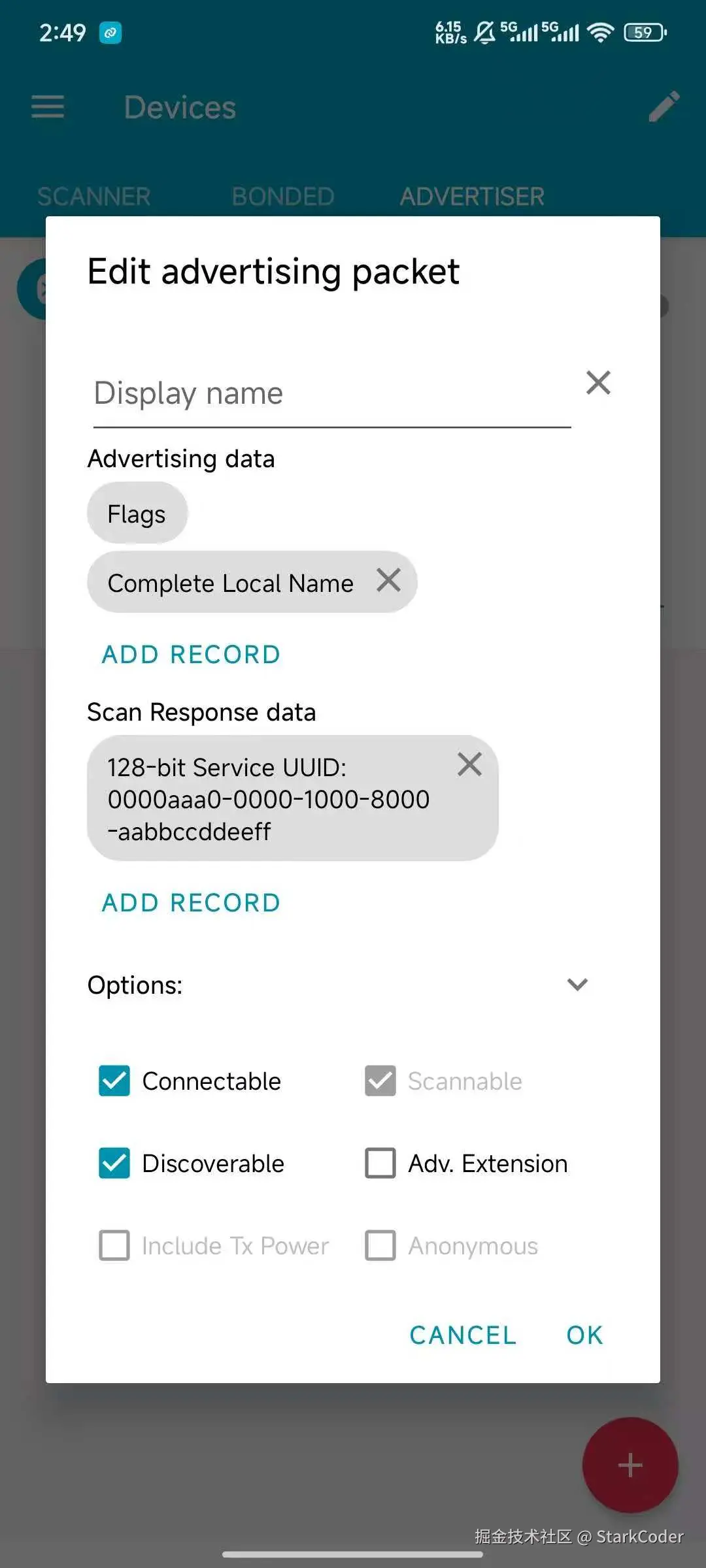This screenshot has width=706, height=1568.
Task: Clear the Display name field
Action: [x=598, y=383]
